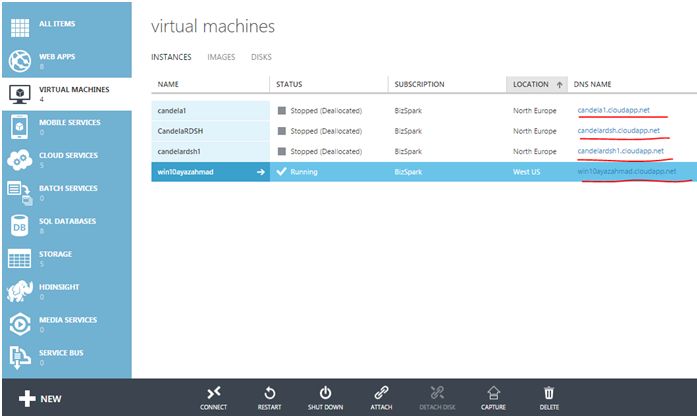Image resolution: width=697 pixels, height=418 pixels.
Task: Select the candelardsh1 VM name
Action: (x=179, y=151)
